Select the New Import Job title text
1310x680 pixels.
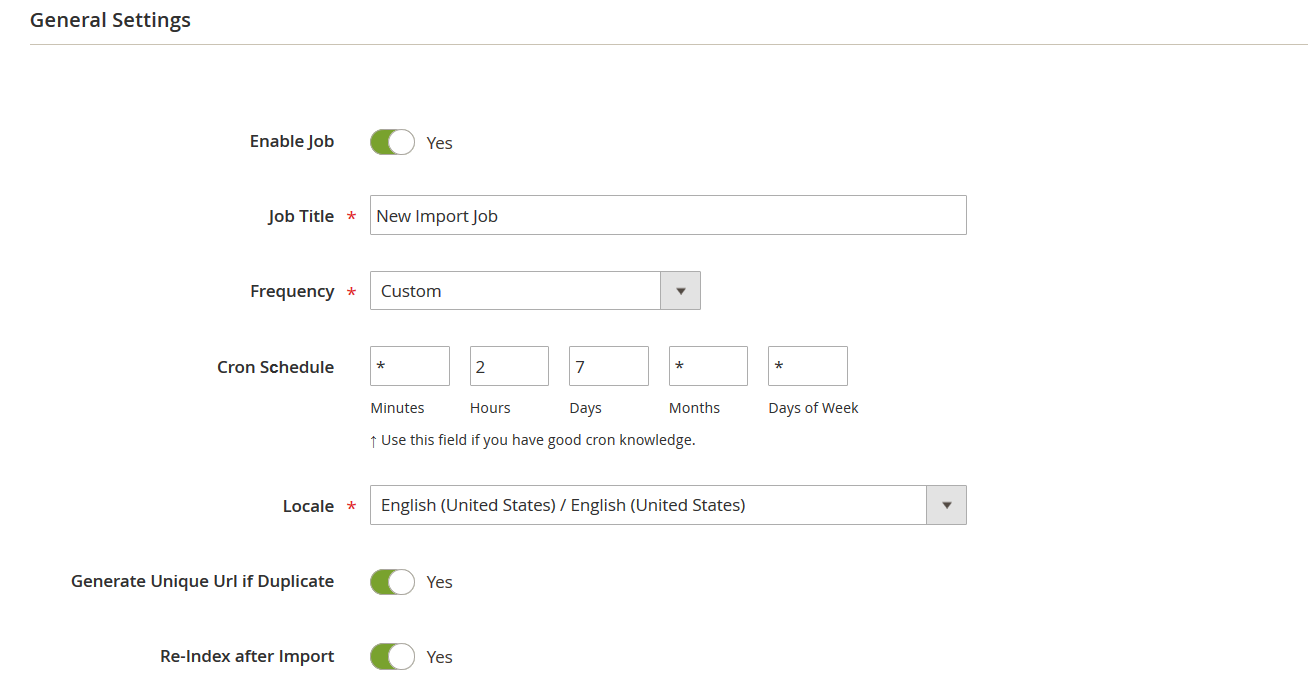437,215
